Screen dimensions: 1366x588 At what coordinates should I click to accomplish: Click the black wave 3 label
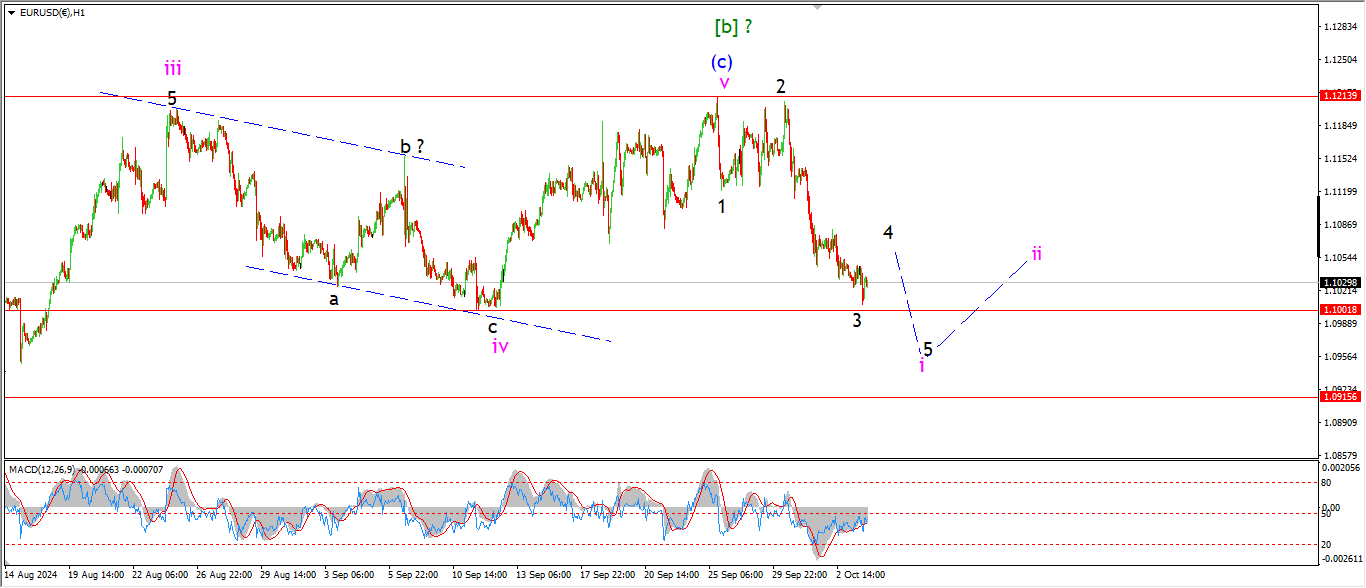point(857,320)
